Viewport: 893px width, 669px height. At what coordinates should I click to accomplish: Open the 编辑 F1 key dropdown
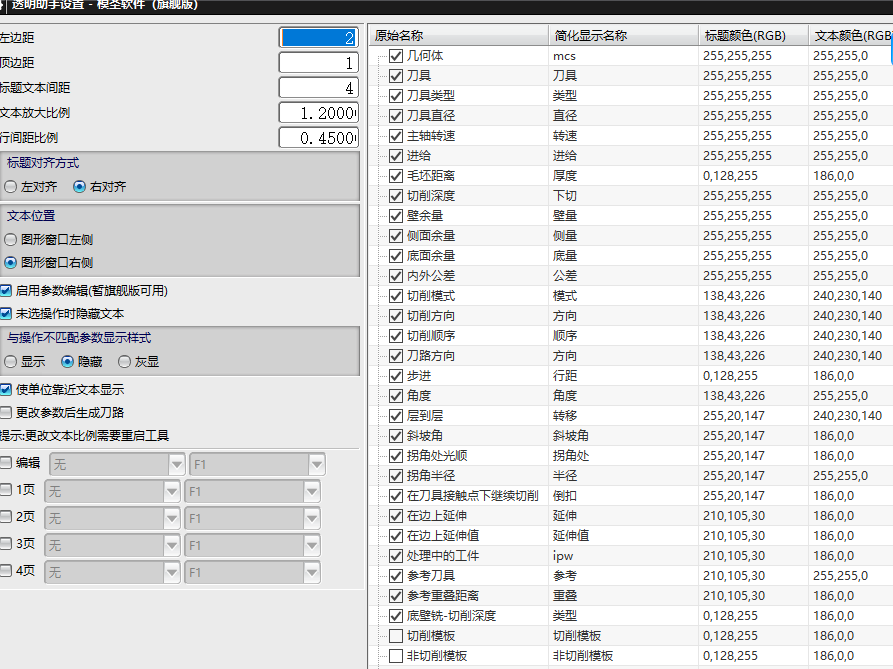coord(257,465)
